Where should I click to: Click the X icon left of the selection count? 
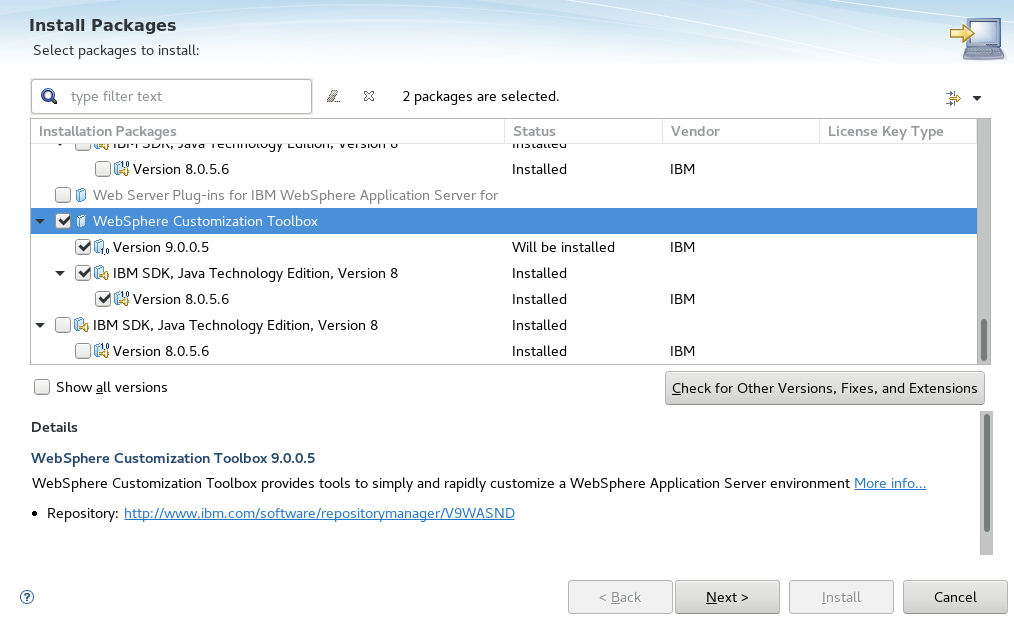point(369,96)
